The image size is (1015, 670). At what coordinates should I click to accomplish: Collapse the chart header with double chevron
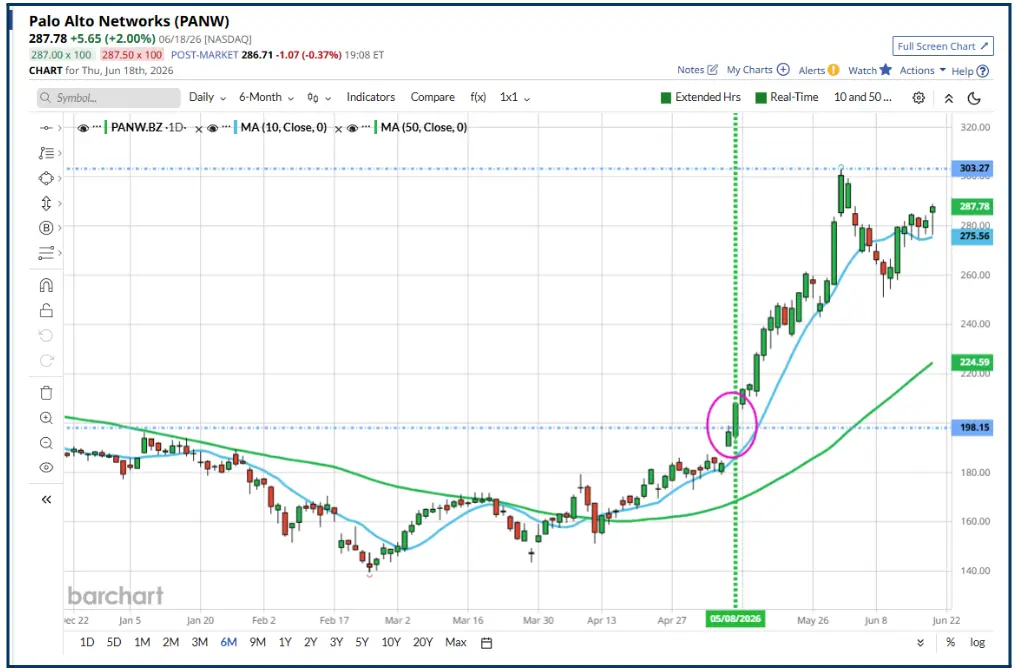click(948, 98)
